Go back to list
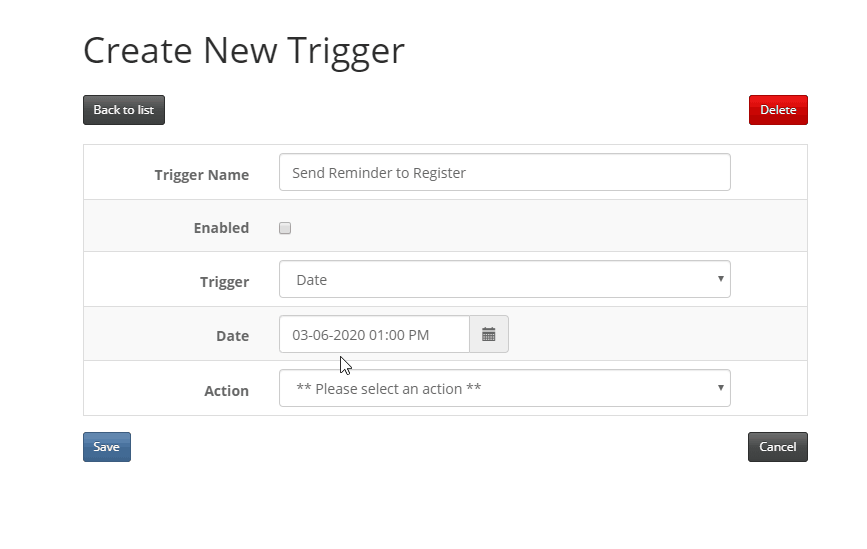 pos(124,110)
